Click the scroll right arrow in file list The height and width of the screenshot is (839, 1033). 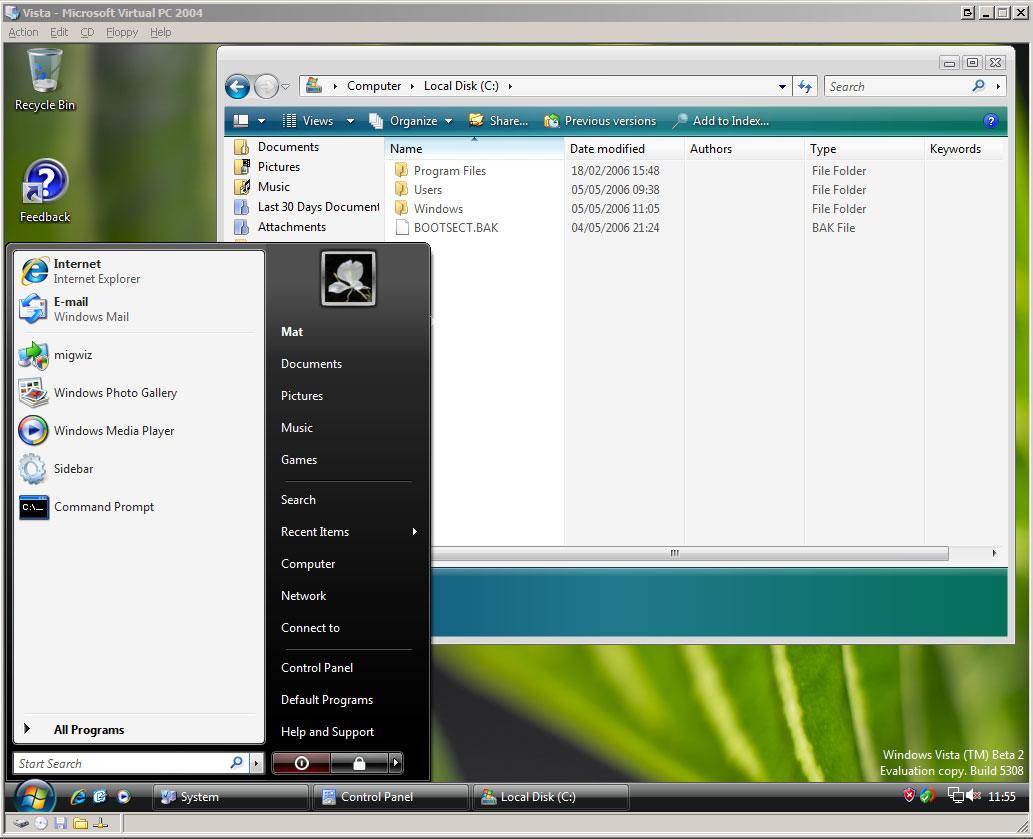[x=994, y=553]
